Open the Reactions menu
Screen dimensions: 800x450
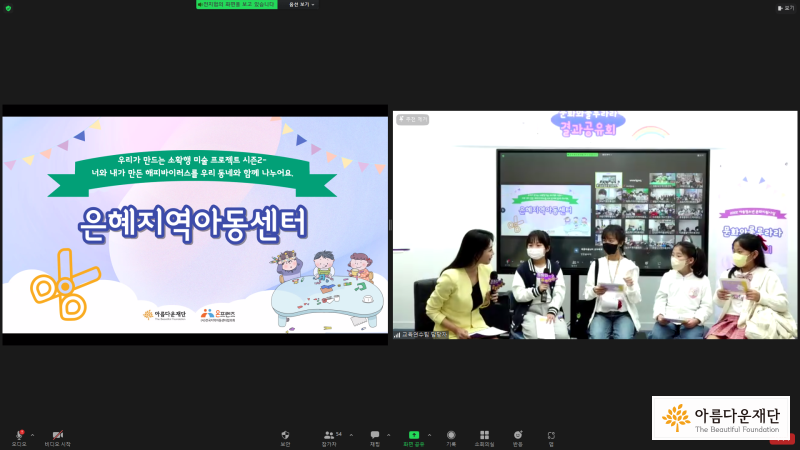pyautogui.click(x=518, y=438)
